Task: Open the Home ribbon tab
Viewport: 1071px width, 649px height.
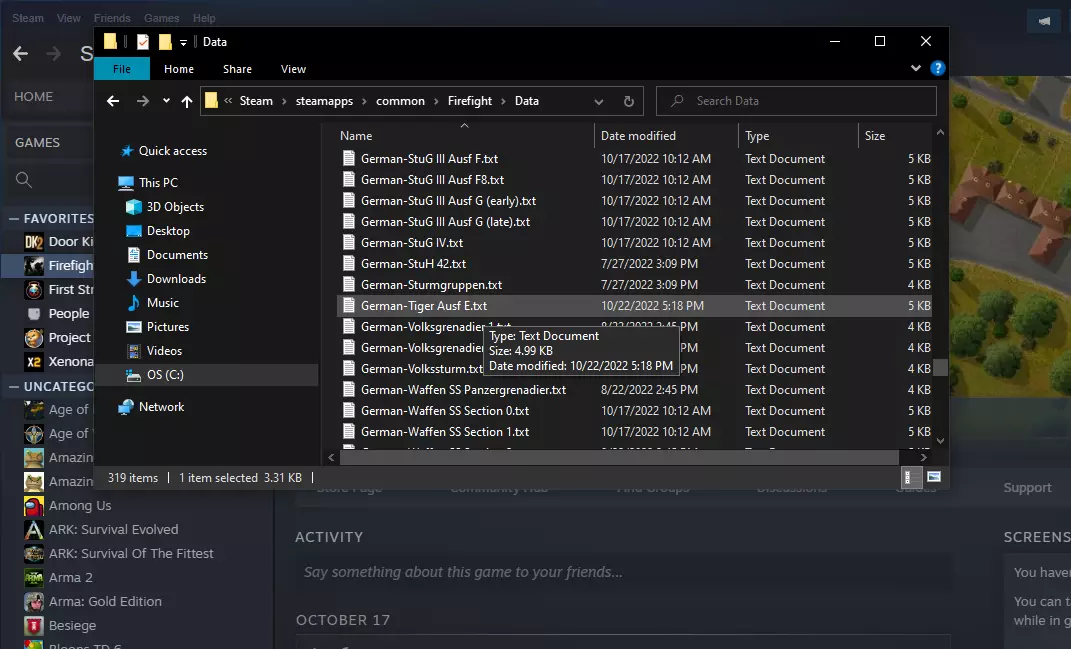Action: pyautogui.click(x=179, y=69)
